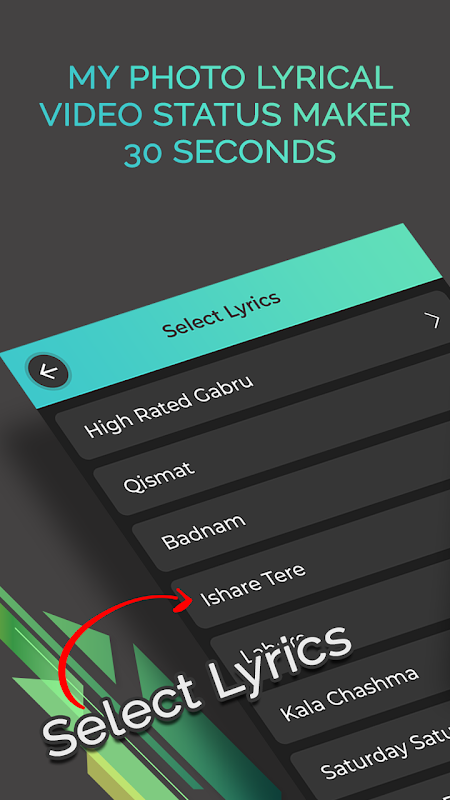
Task: Click the dark circle behind back arrow
Action: pos(48,371)
